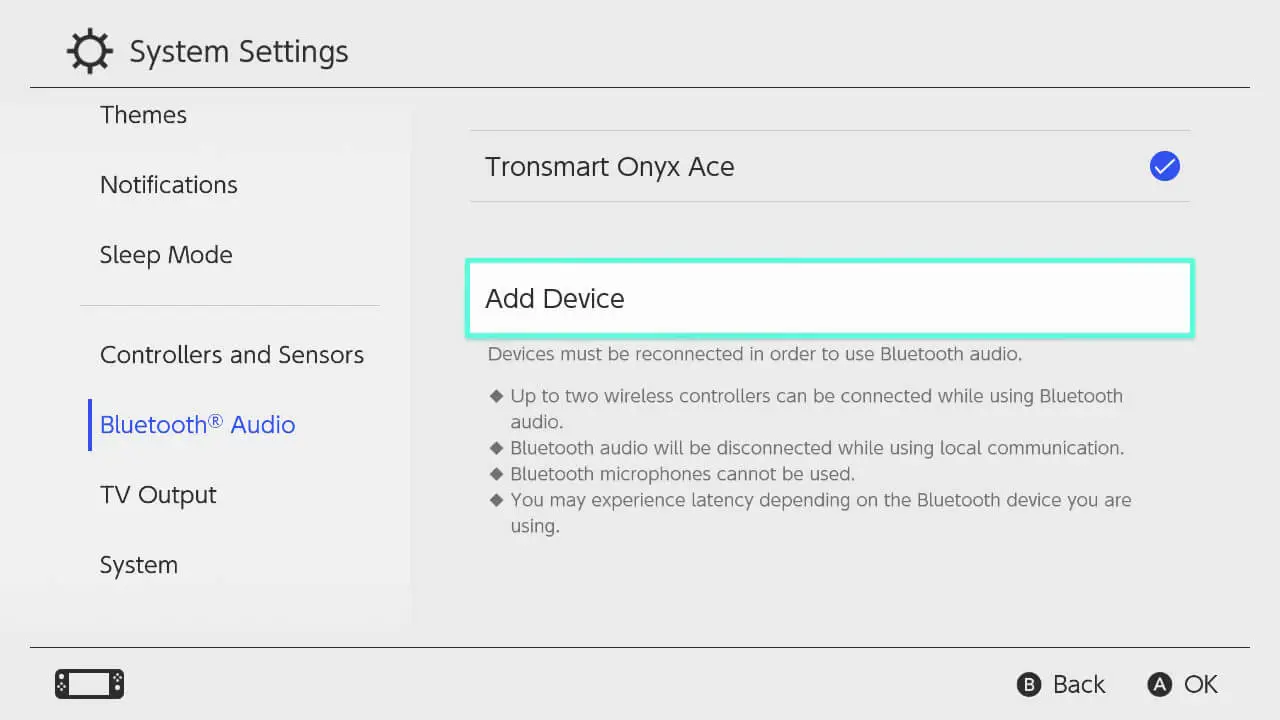Switch to TV Output settings
Viewport: 1280px width, 720px height.
tap(158, 495)
